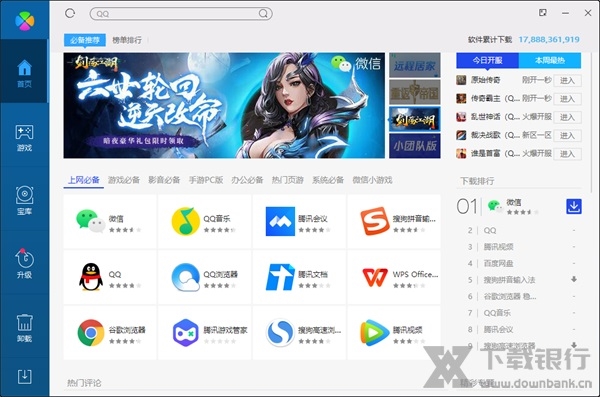This screenshot has height=397, width=600.
Task: Click the magnifier search icon in search box
Action: tap(263, 13)
